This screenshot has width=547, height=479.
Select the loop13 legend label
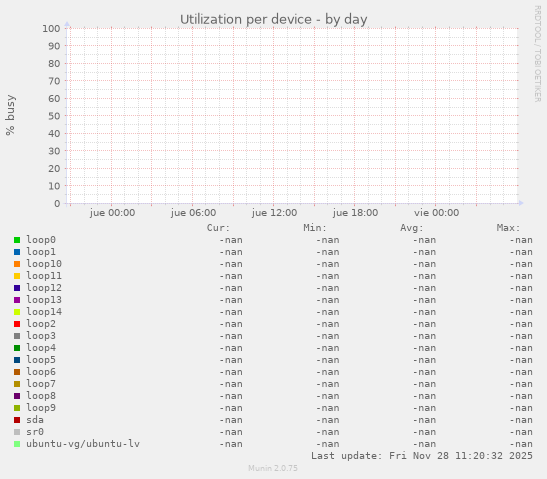click(44, 300)
